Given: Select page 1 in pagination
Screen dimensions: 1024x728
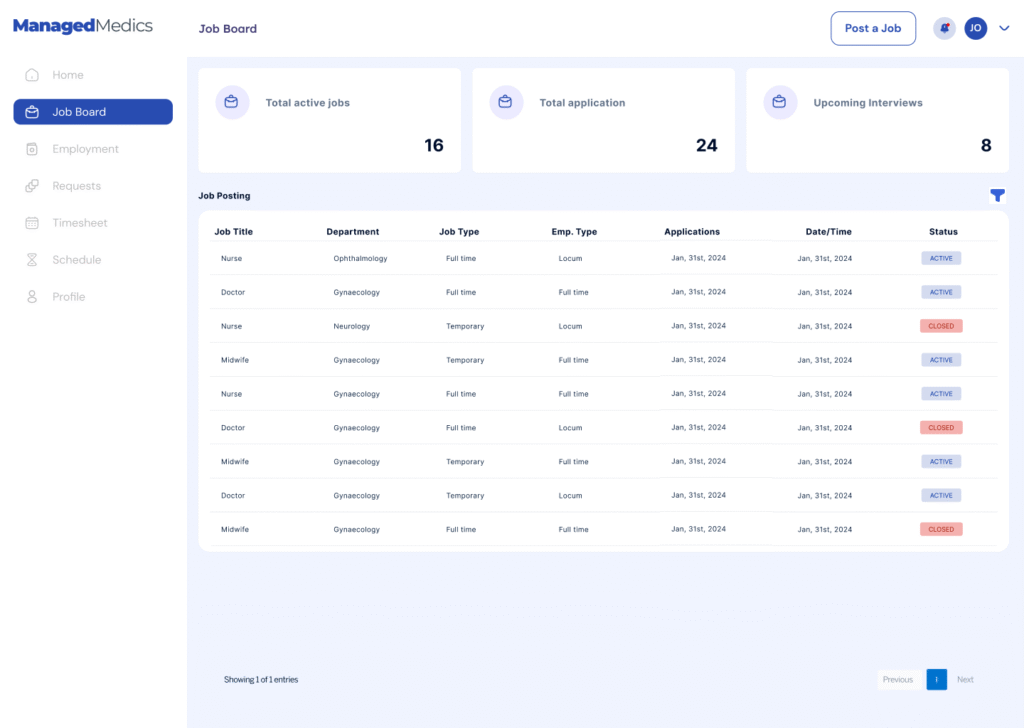Looking at the screenshot, I should pyautogui.click(x=936, y=680).
